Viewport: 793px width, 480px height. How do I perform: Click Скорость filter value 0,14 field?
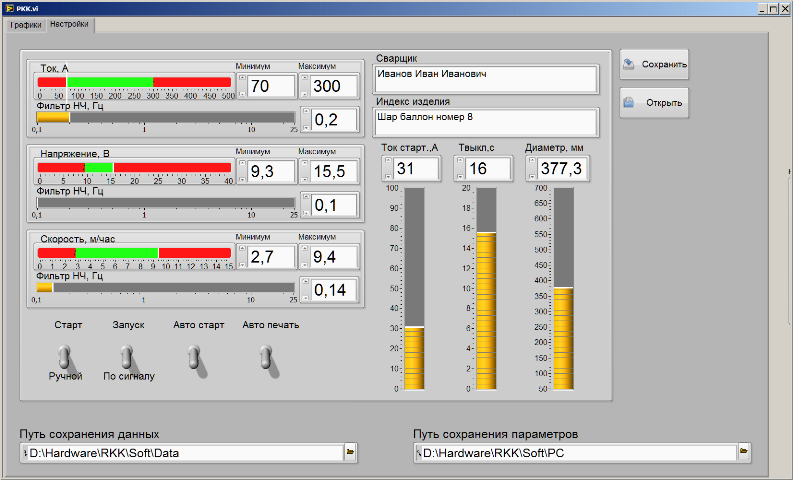(x=334, y=290)
